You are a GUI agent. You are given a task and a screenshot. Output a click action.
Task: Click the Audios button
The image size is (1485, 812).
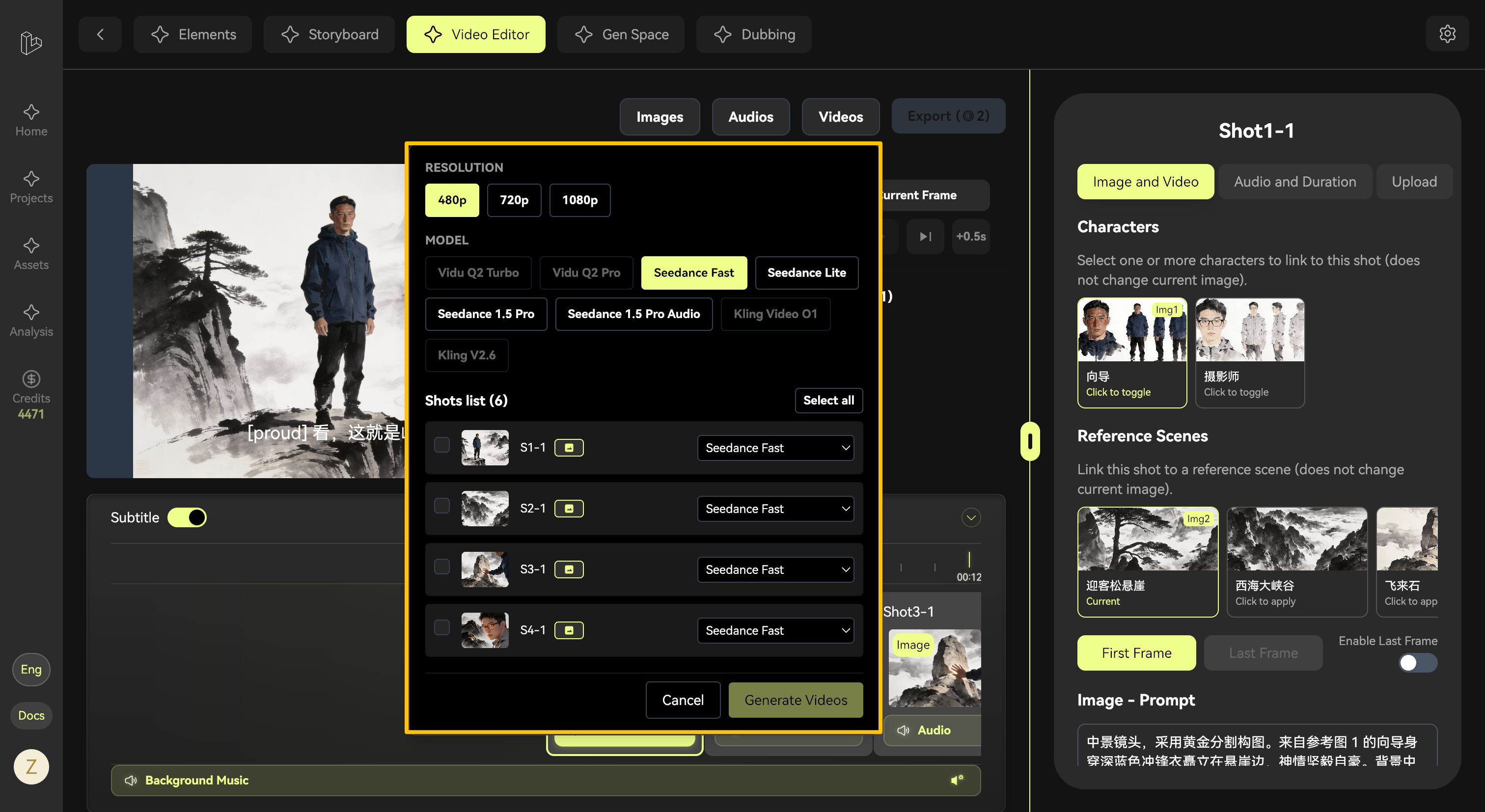750,117
